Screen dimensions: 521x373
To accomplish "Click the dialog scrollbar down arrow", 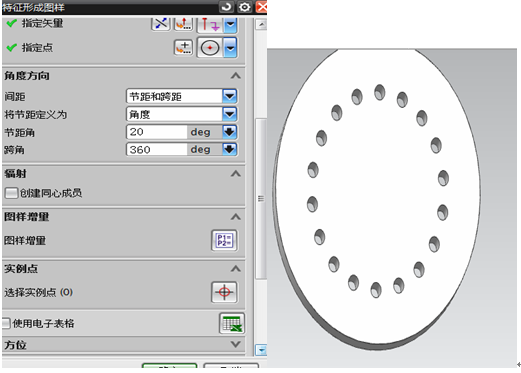I will pyautogui.click(x=261, y=350).
